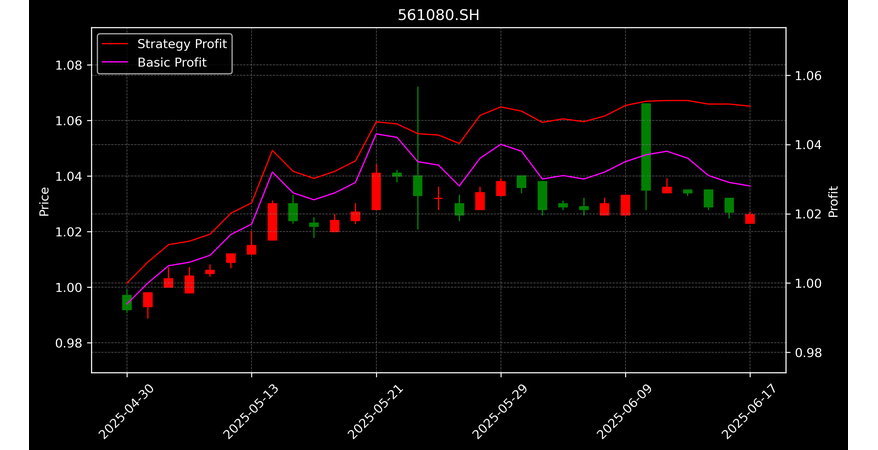Click the red candlestick at 2025-06-17
Screen dimensions: 878x450
click(x=750, y=218)
